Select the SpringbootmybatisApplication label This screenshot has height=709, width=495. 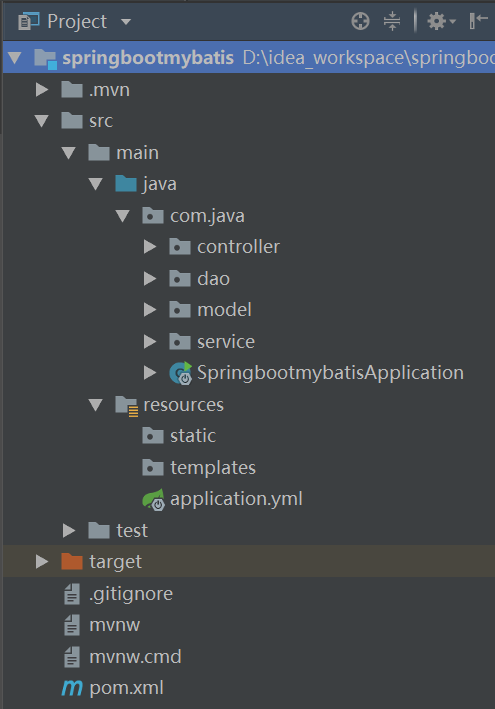330,373
